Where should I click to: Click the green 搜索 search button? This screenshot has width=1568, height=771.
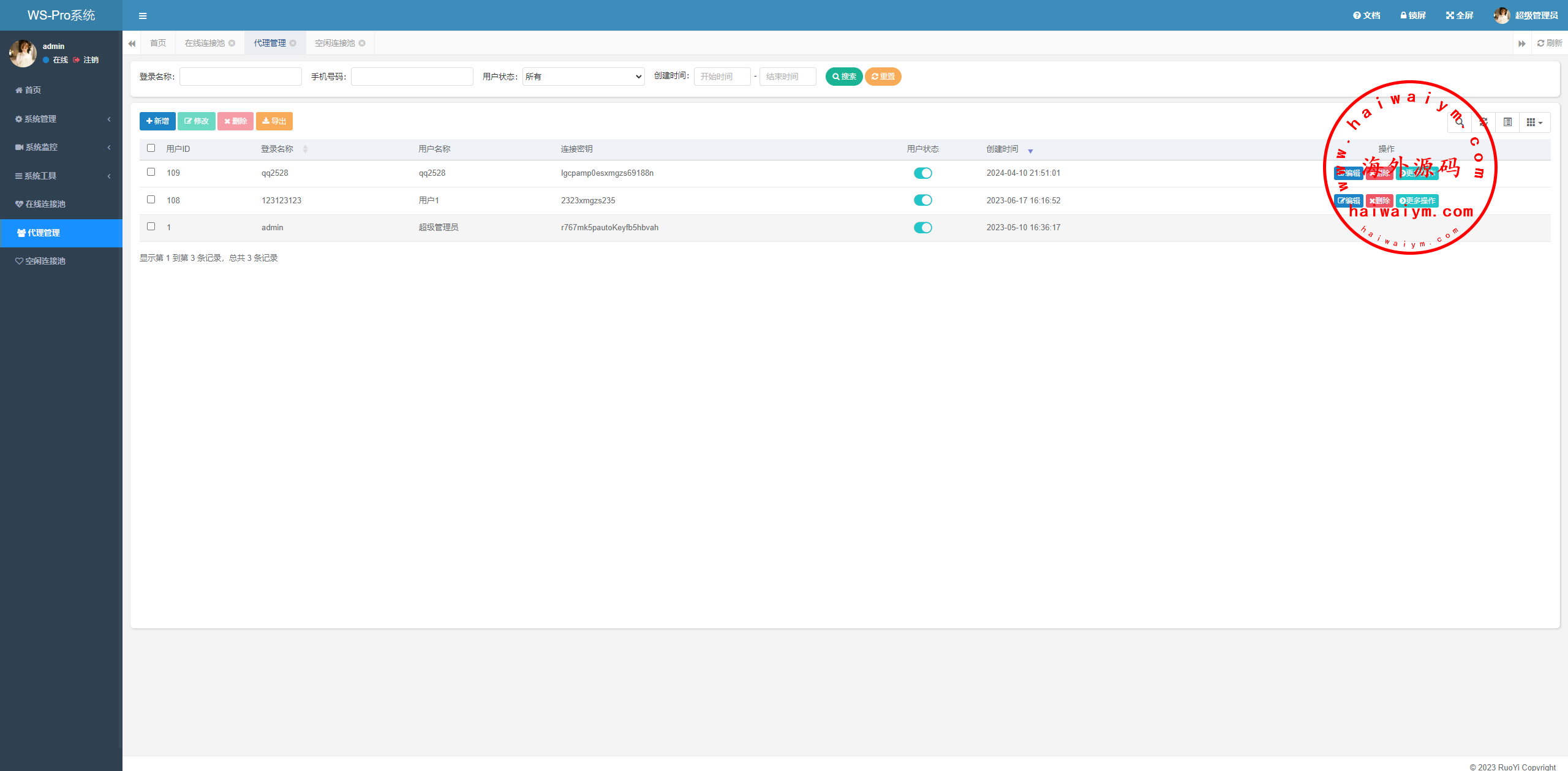click(x=843, y=77)
